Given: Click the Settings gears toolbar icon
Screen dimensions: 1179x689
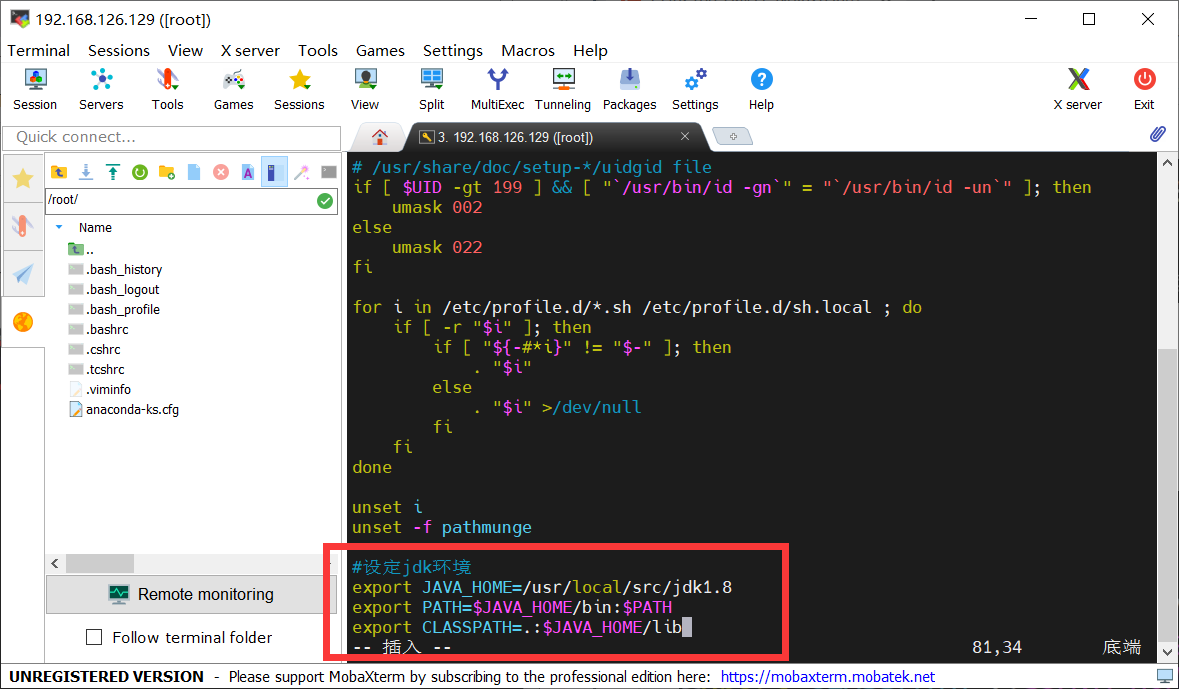Looking at the screenshot, I should pos(695,89).
